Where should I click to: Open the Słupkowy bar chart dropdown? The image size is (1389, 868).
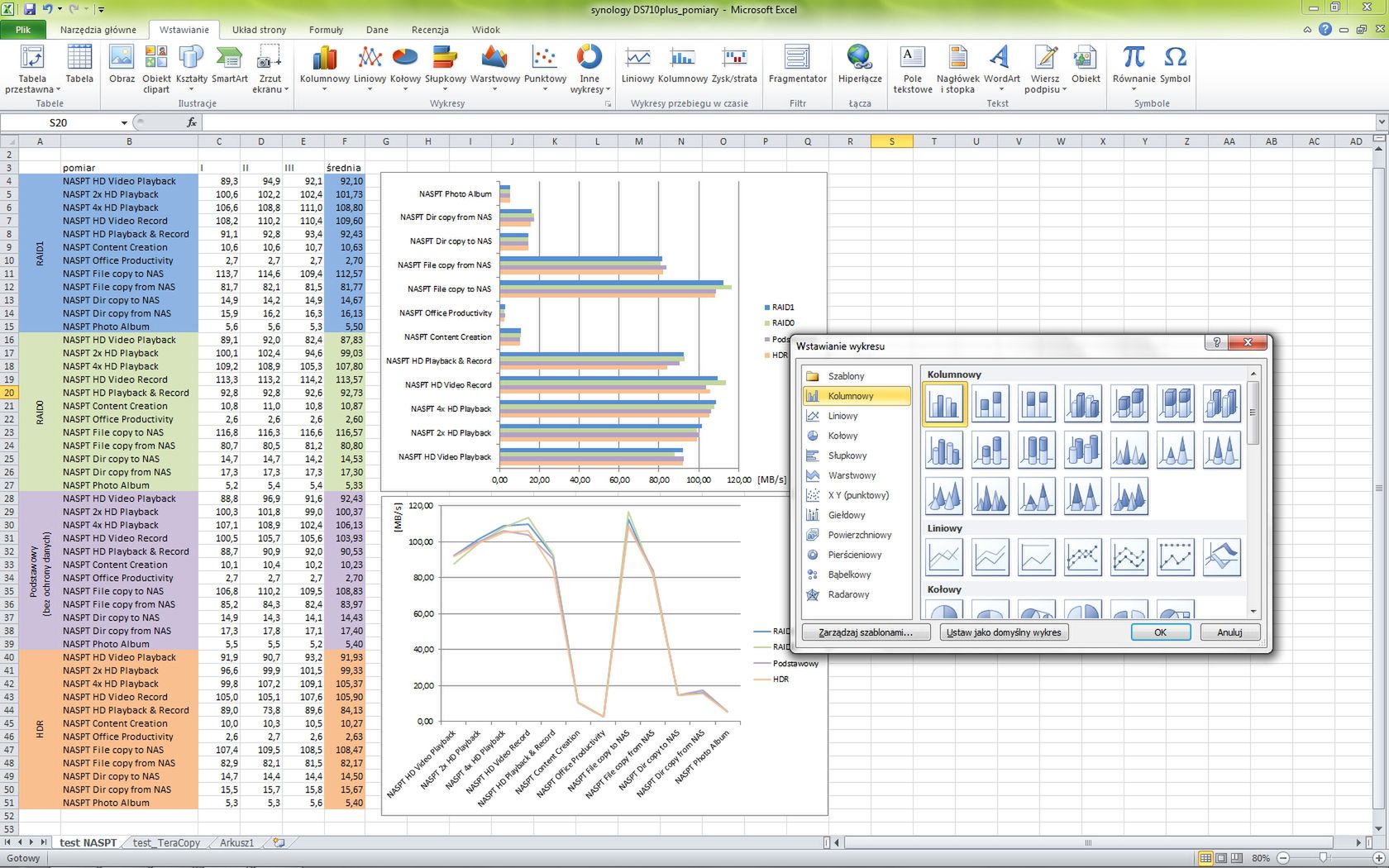pos(446,69)
